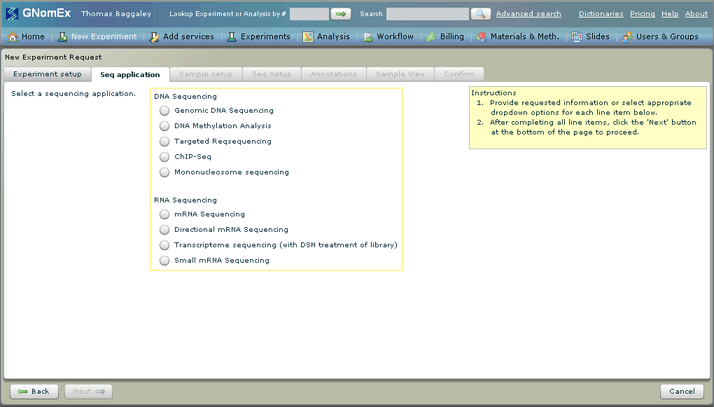The width and height of the screenshot is (714, 407).
Task: Click the Advanced search link
Action: 529,14
